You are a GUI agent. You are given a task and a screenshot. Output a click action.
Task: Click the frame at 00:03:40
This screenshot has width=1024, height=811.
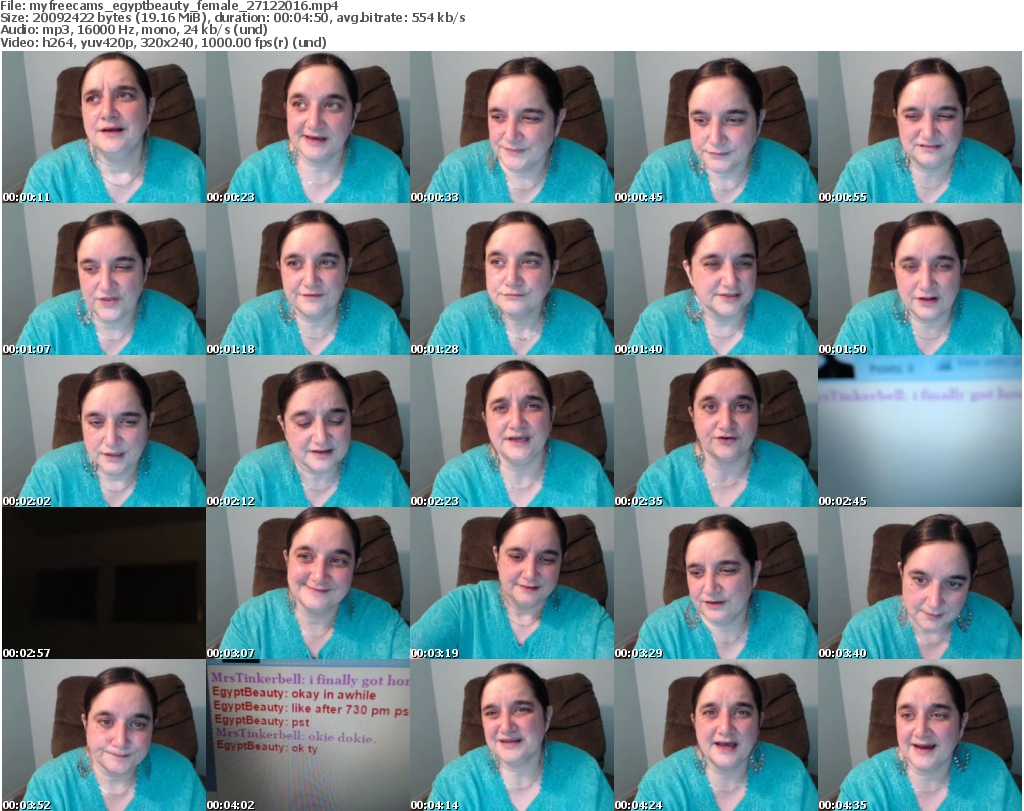pos(920,583)
